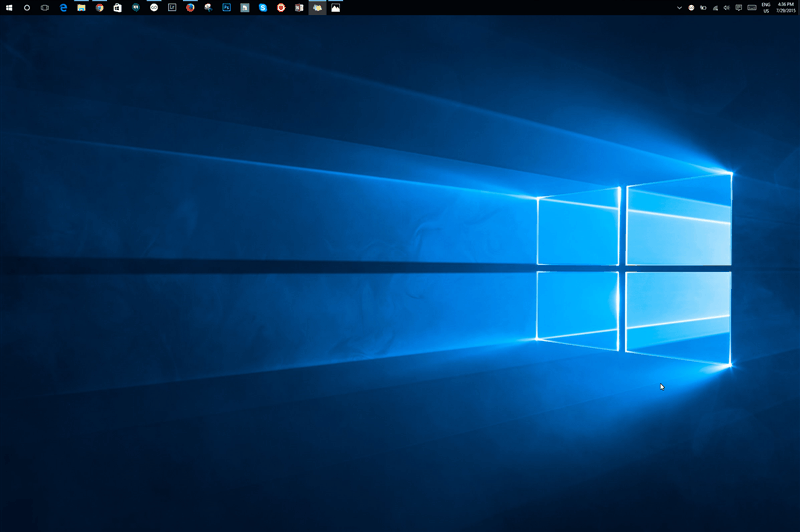This screenshot has height=532, width=800.
Task: Open the volume control tray icon
Action: [x=727, y=8]
